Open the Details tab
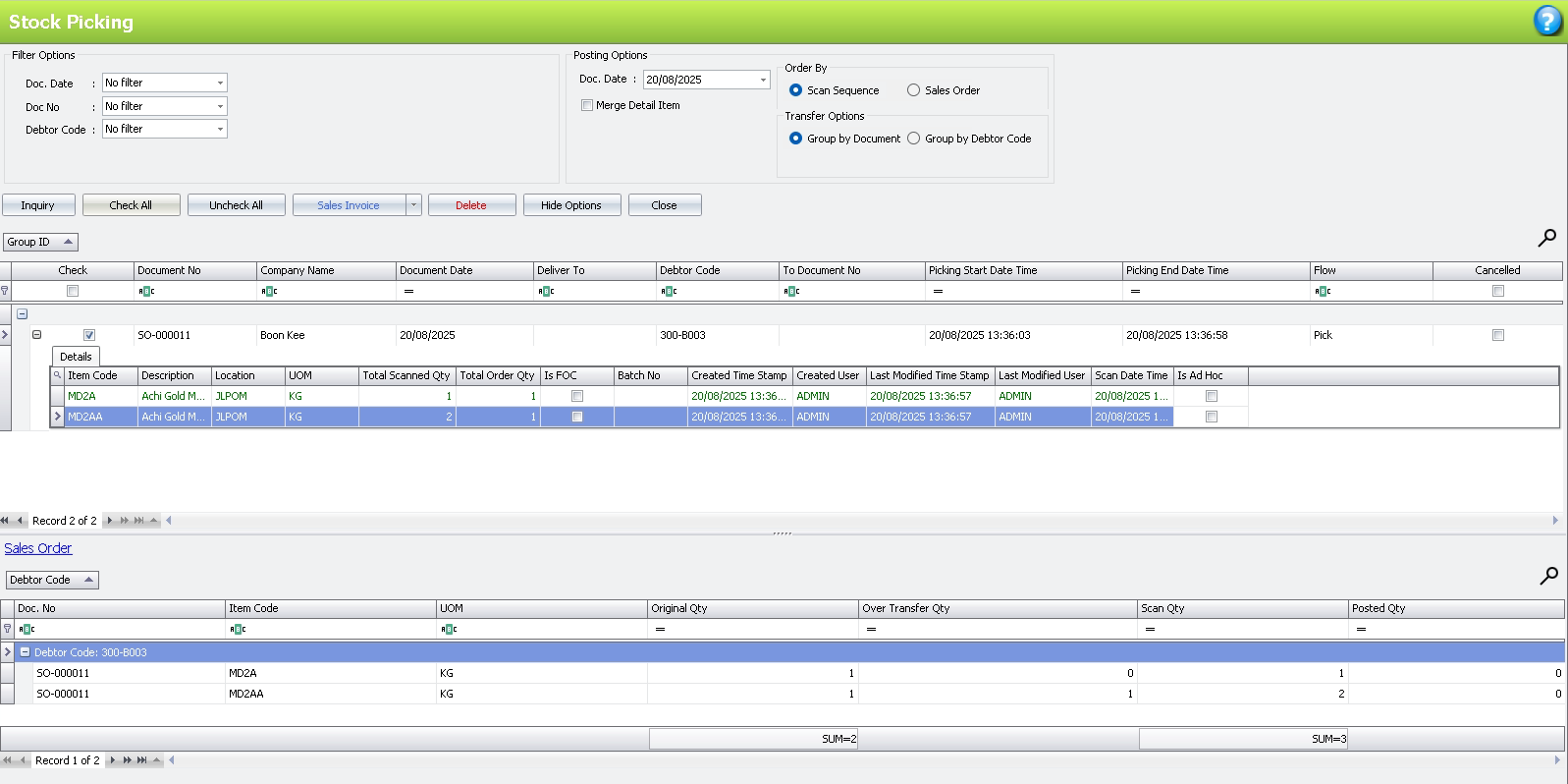This screenshot has width=1568, height=784. [x=76, y=357]
